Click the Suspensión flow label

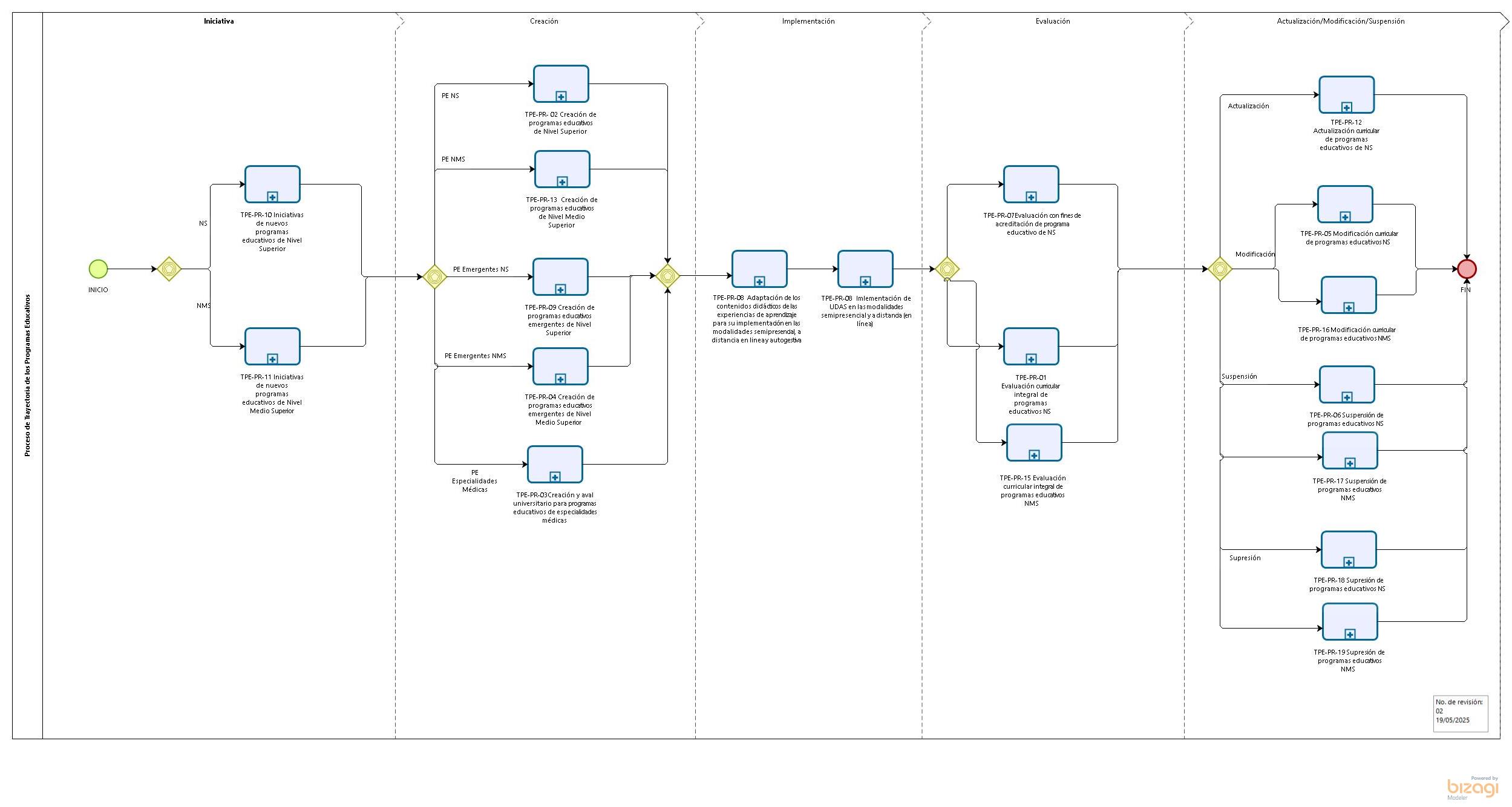pyautogui.click(x=1239, y=376)
